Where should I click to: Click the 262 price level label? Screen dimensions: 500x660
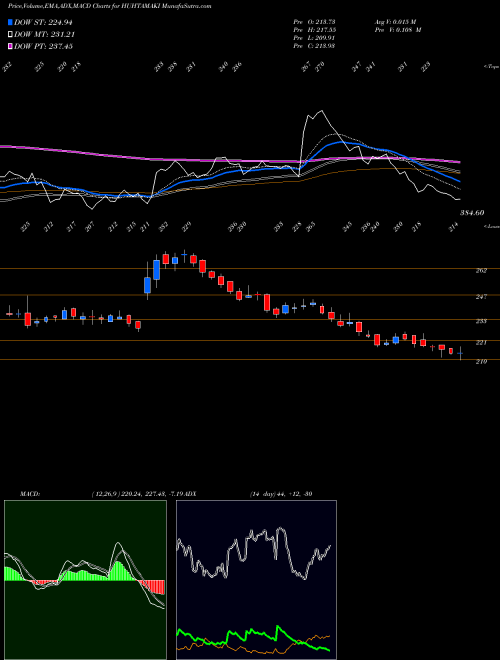click(481, 271)
